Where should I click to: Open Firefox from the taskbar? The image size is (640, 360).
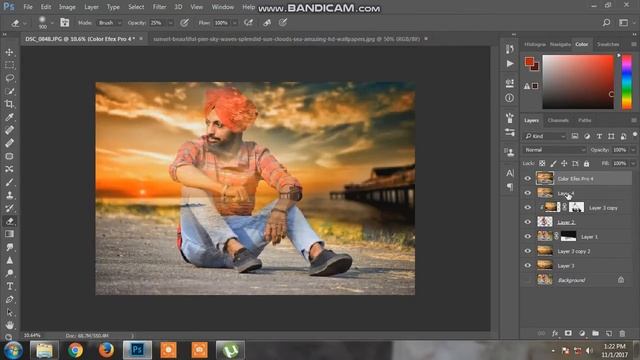point(107,350)
